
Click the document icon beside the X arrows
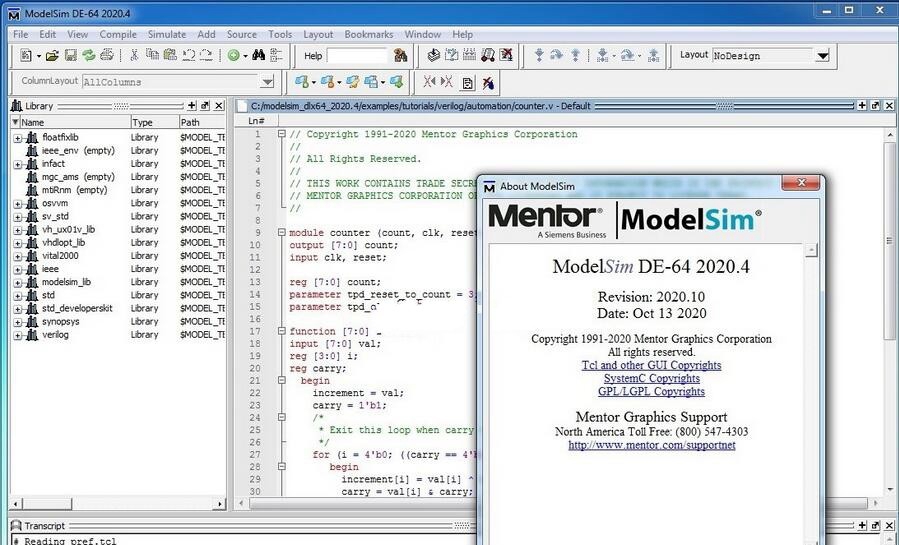click(x=468, y=84)
